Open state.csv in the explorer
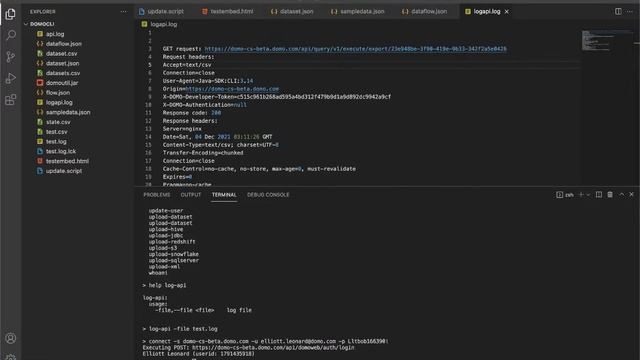The height and width of the screenshot is (360, 640). 58,122
